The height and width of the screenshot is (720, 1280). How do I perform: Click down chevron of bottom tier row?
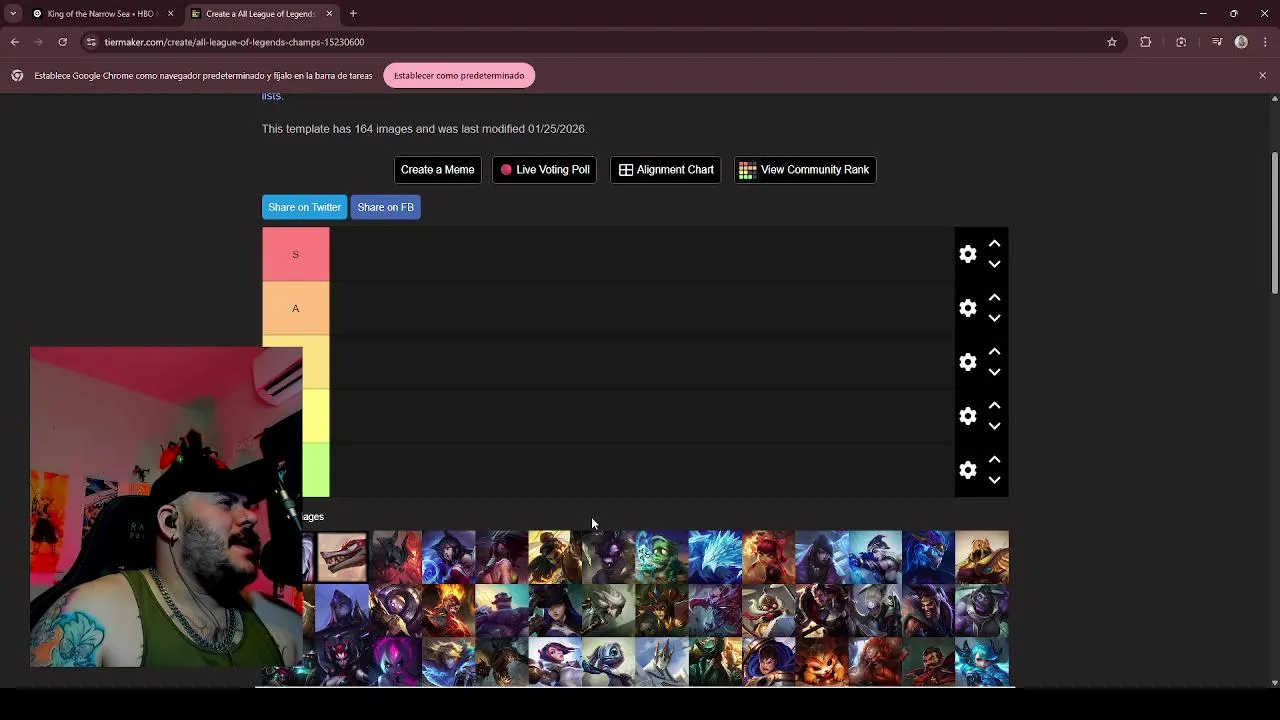click(994, 480)
